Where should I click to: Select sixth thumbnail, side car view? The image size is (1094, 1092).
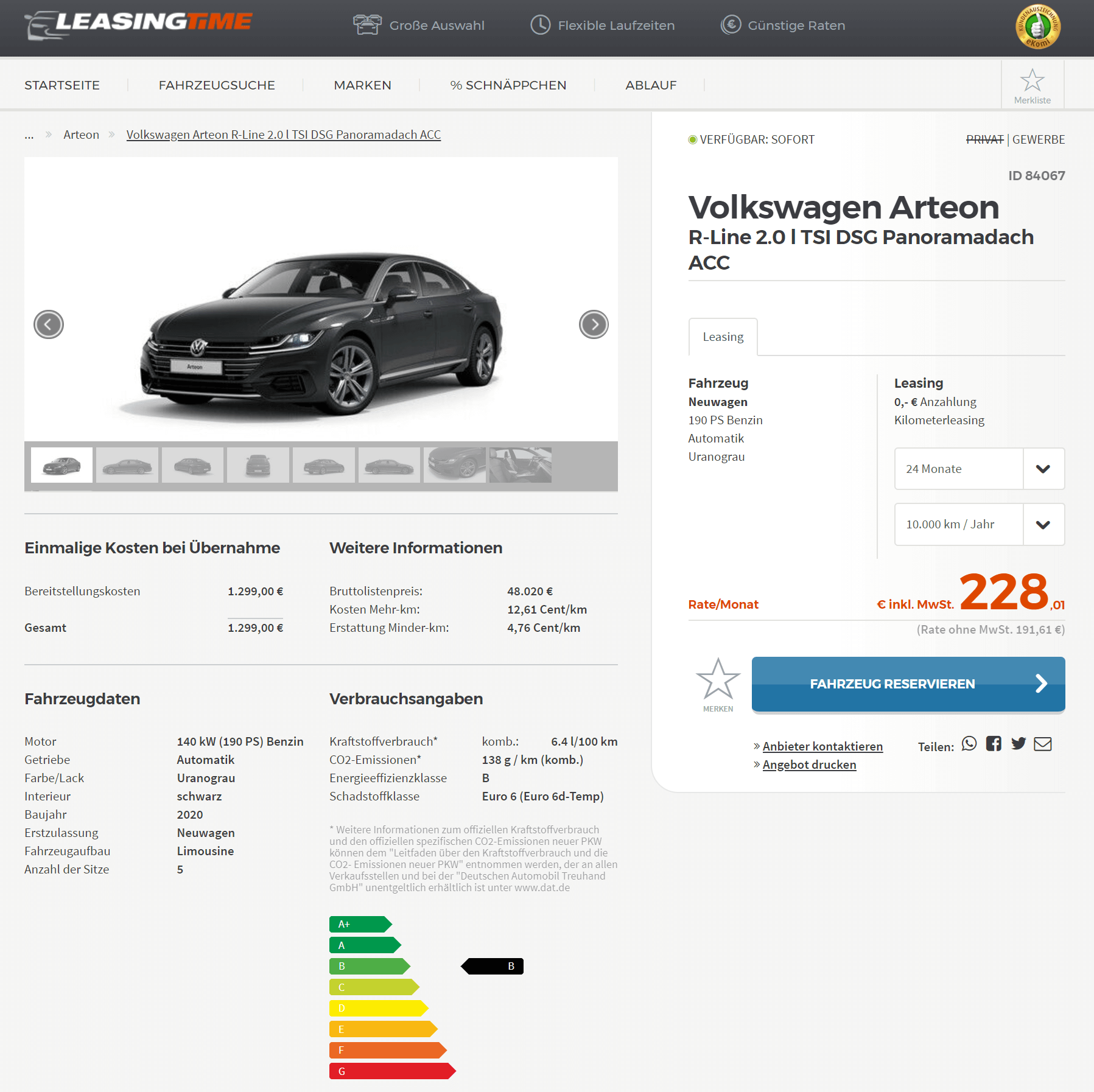[389, 465]
